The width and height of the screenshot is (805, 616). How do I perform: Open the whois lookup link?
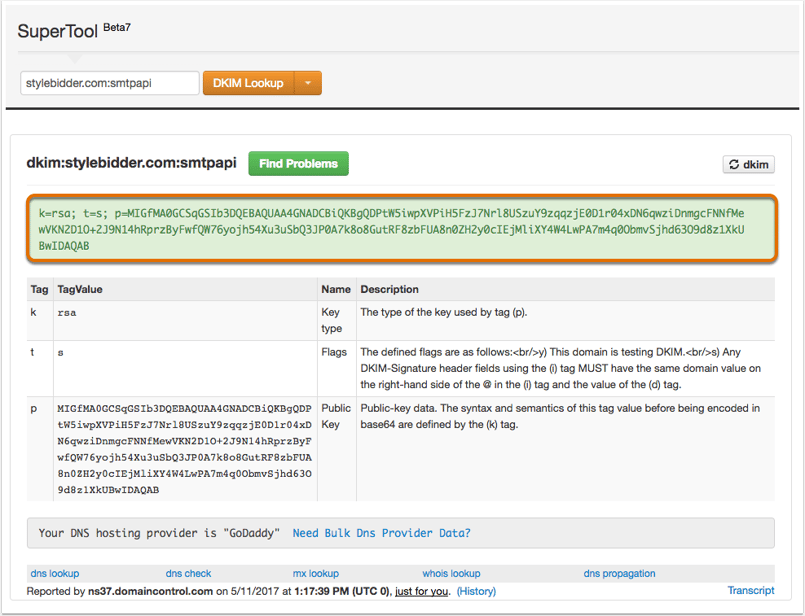pos(451,573)
